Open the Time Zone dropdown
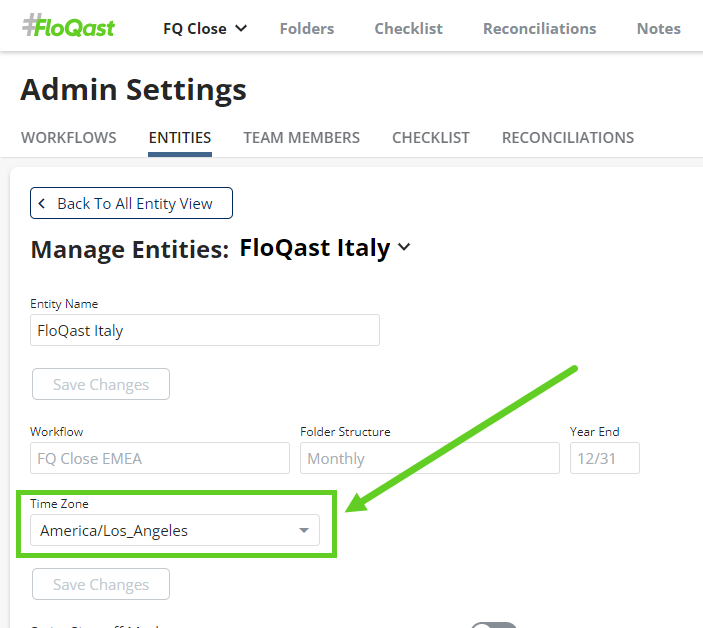This screenshot has width=703, height=628. (175, 530)
